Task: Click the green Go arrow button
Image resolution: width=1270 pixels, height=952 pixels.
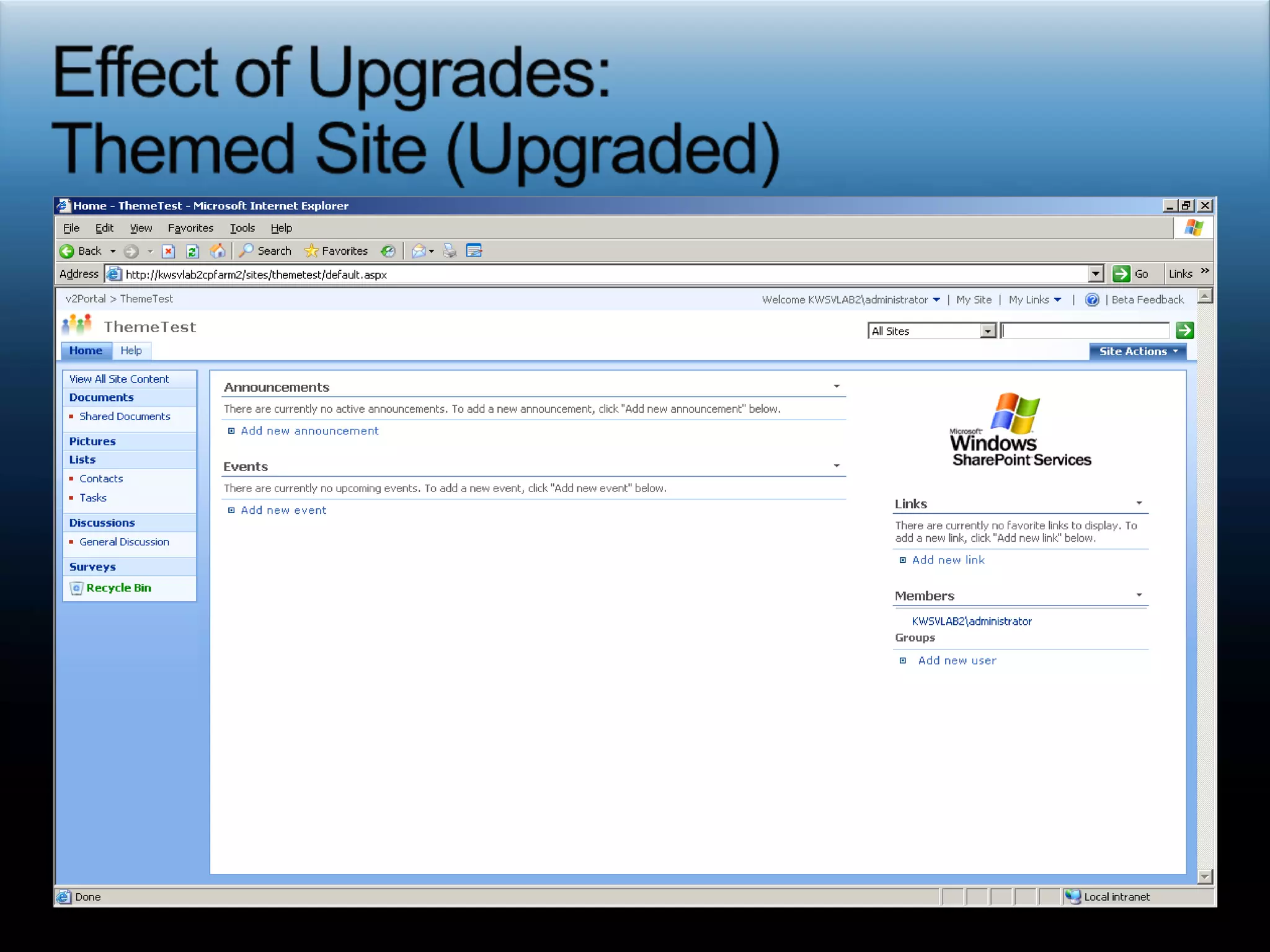Action: 1121,274
